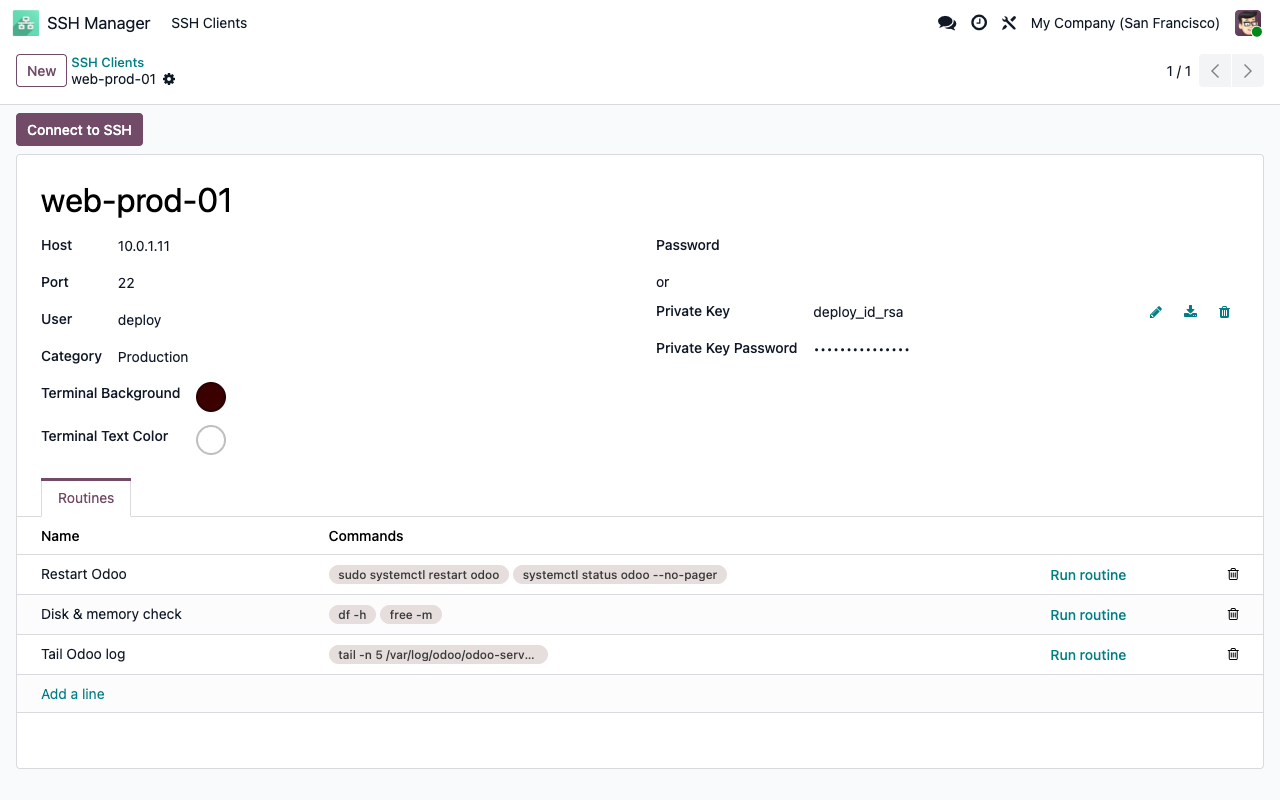Image resolution: width=1280 pixels, height=800 pixels.
Task: Click the Connect to SSH button
Action: coord(79,130)
